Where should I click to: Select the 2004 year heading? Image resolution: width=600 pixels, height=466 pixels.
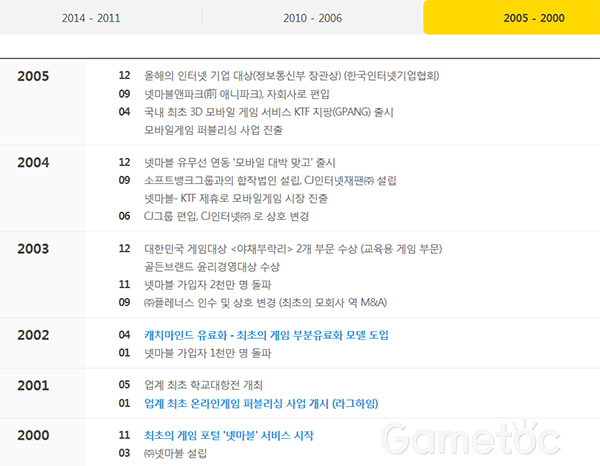33,162
